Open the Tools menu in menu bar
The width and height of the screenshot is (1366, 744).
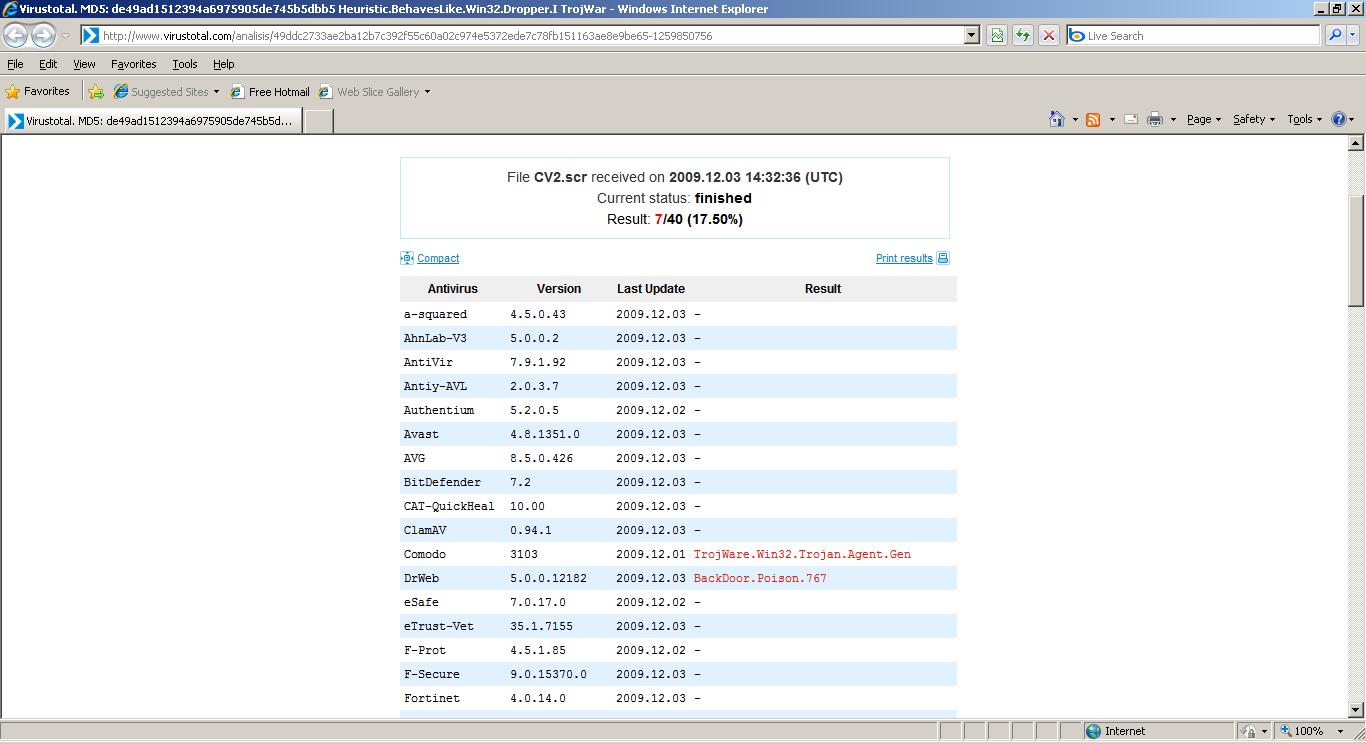click(185, 64)
